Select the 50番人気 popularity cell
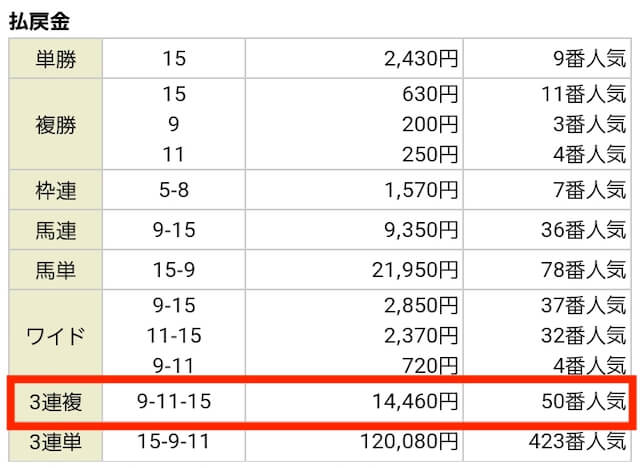640x468 pixels. [x=584, y=401]
